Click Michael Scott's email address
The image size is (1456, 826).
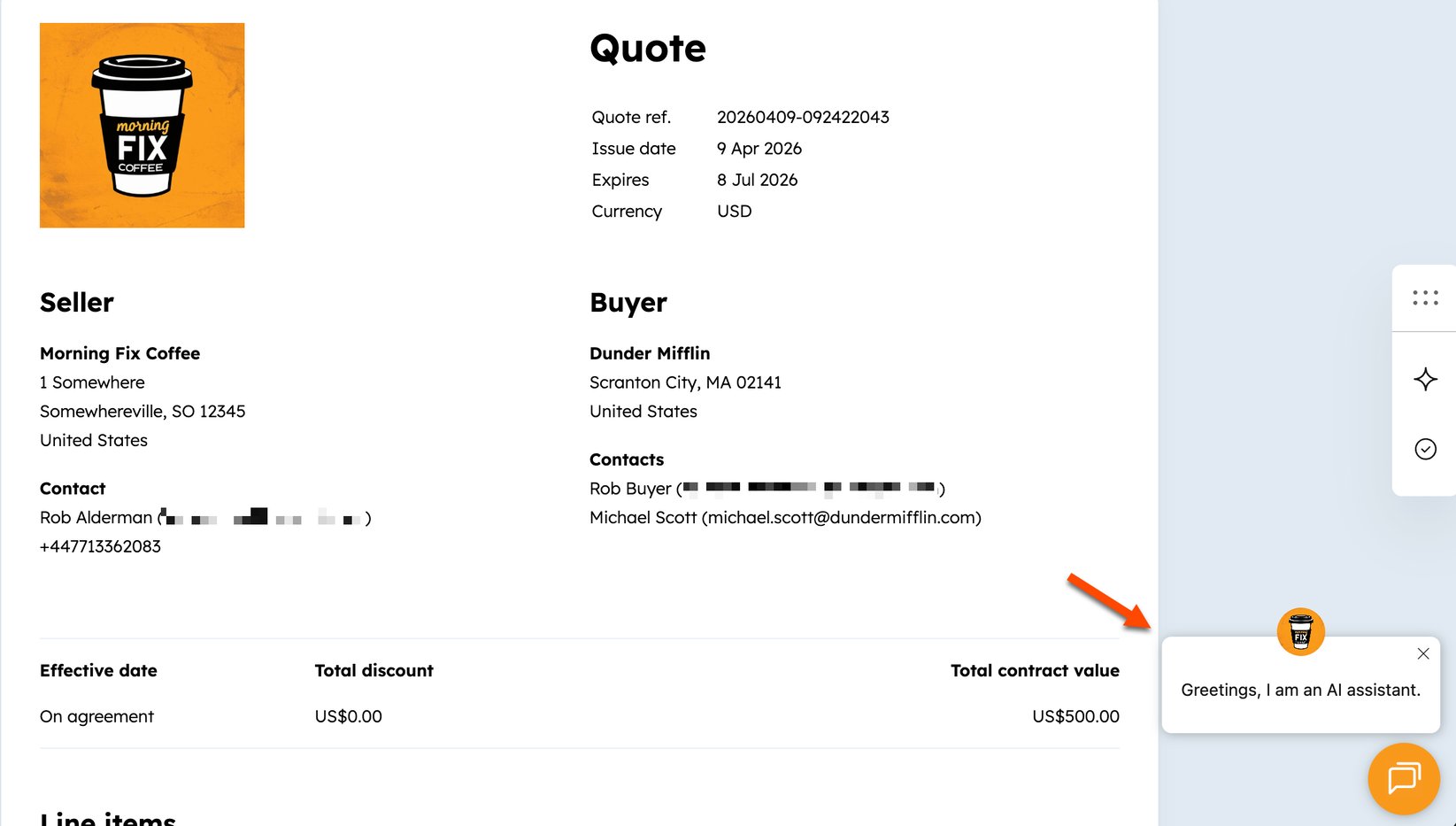click(x=842, y=517)
